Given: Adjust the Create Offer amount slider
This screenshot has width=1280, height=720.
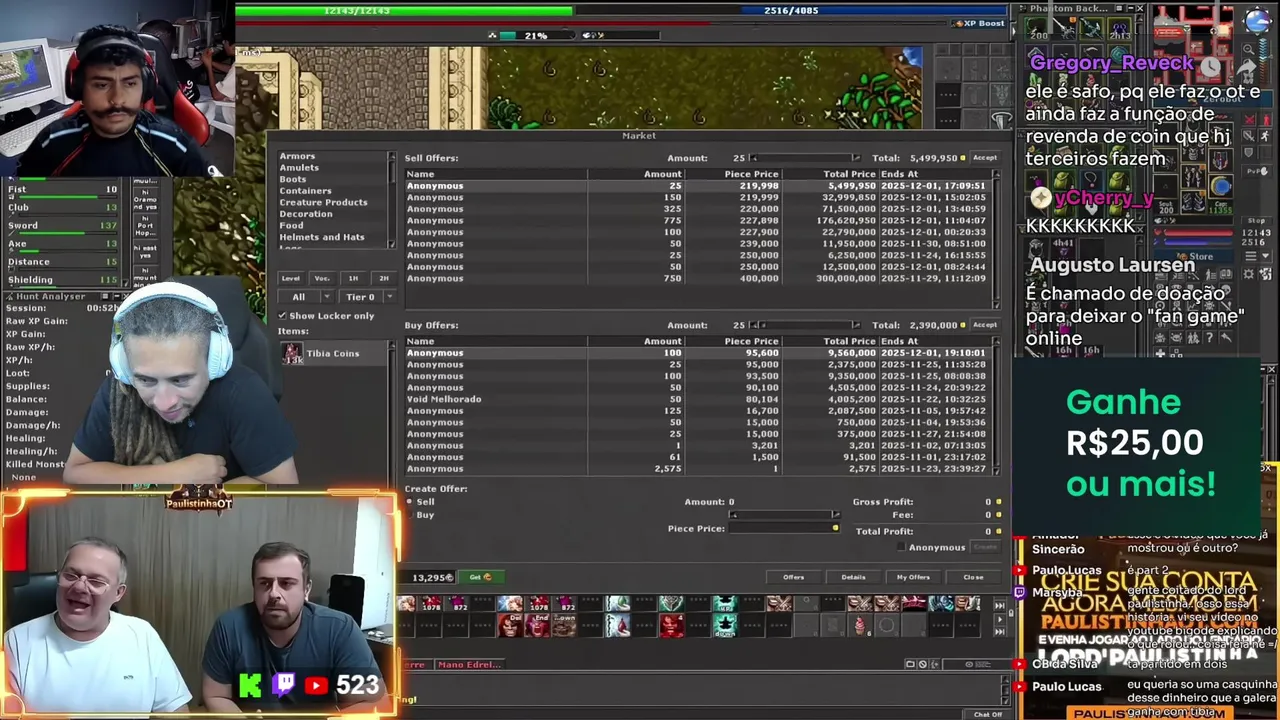Looking at the screenshot, I should pyautogui.click(x=786, y=515).
